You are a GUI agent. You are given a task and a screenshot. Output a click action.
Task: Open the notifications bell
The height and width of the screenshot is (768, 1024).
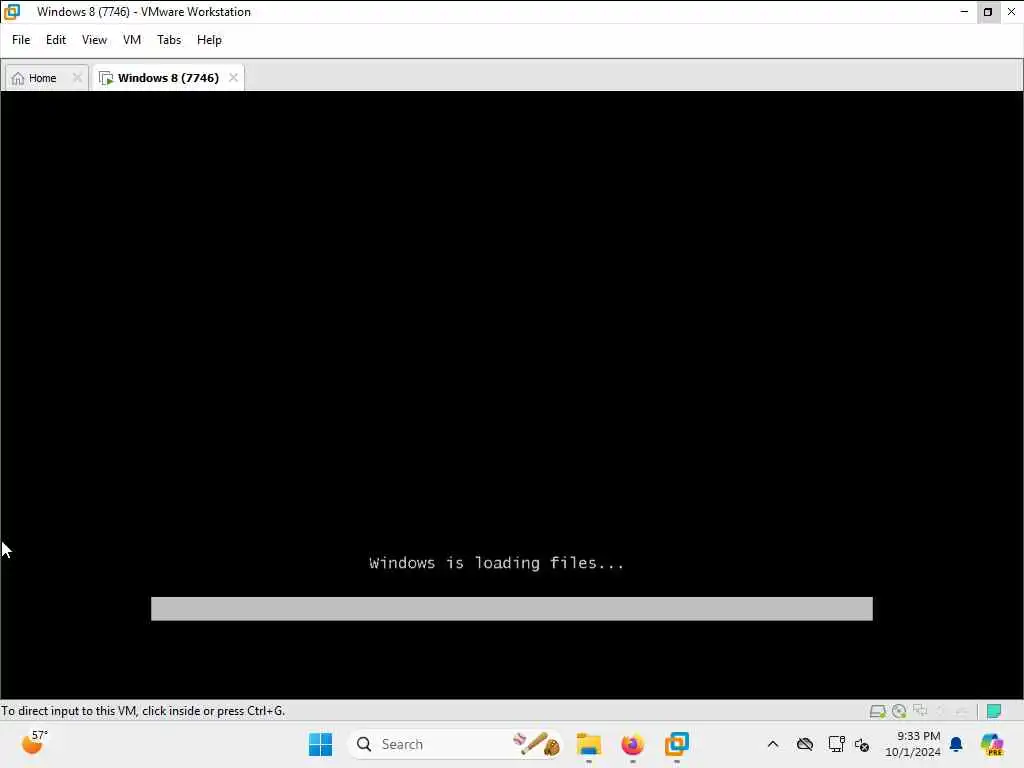click(956, 744)
